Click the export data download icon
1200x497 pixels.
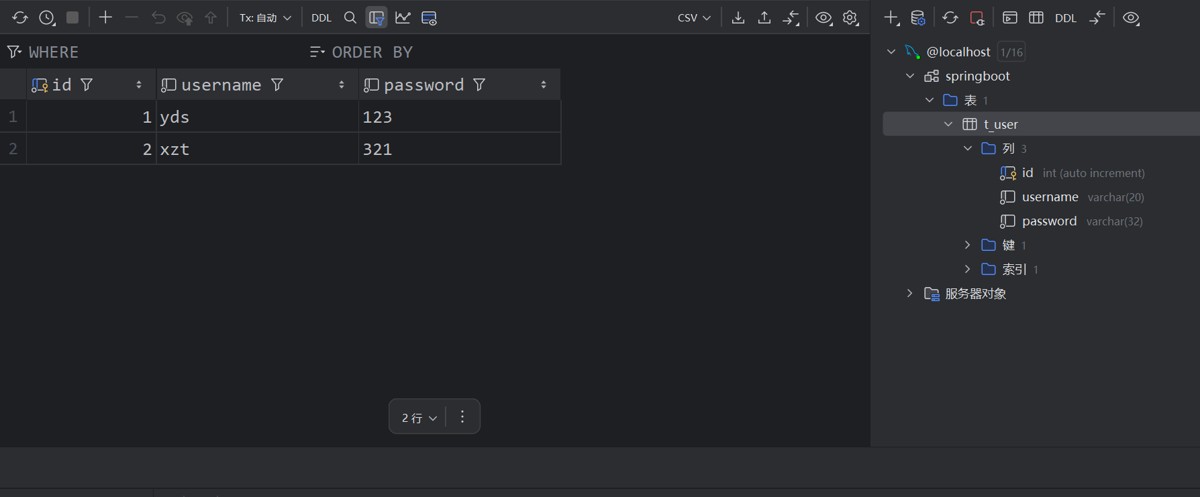pos(738,18)
